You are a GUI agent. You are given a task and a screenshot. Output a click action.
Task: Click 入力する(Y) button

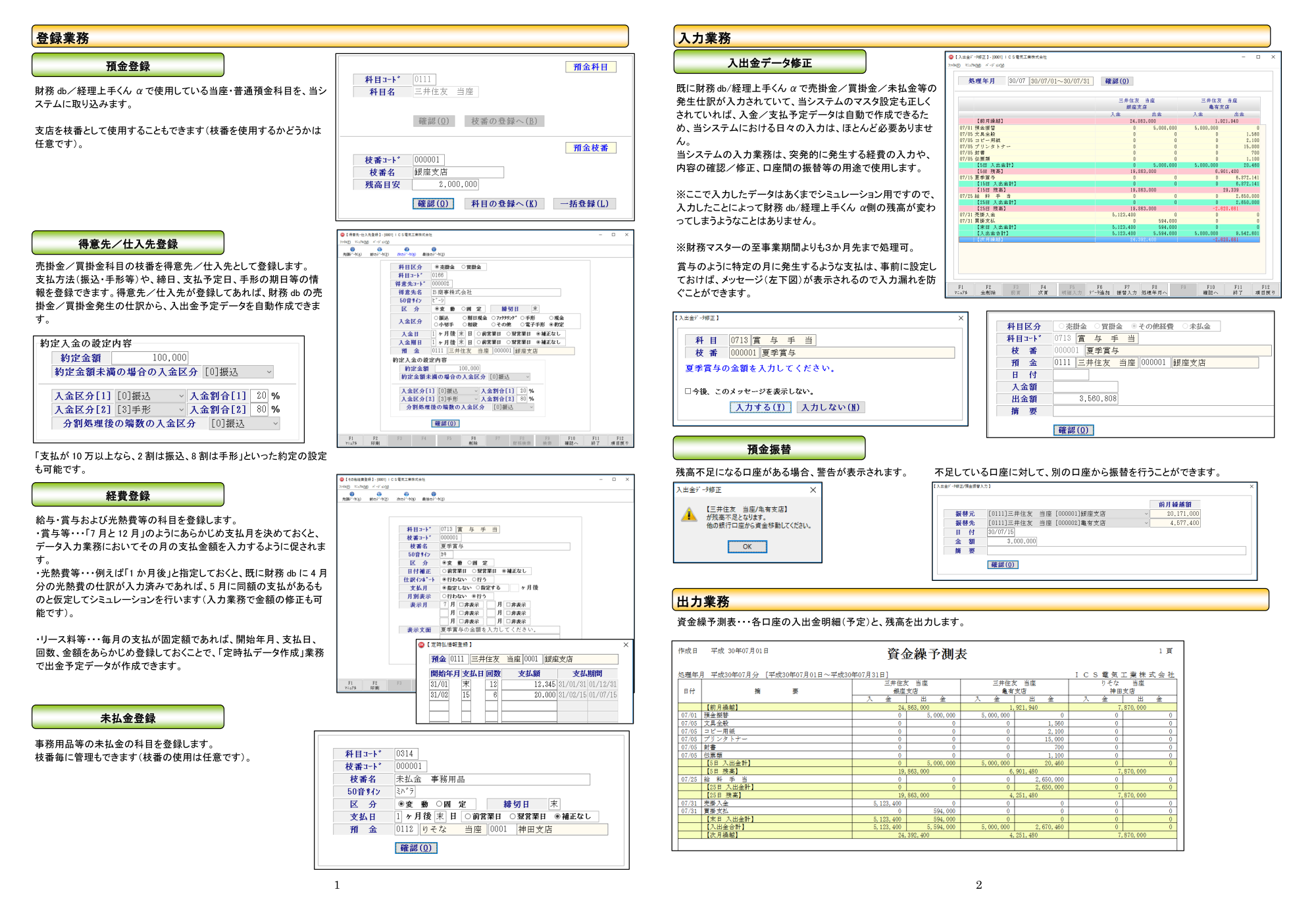click(760, 407)
